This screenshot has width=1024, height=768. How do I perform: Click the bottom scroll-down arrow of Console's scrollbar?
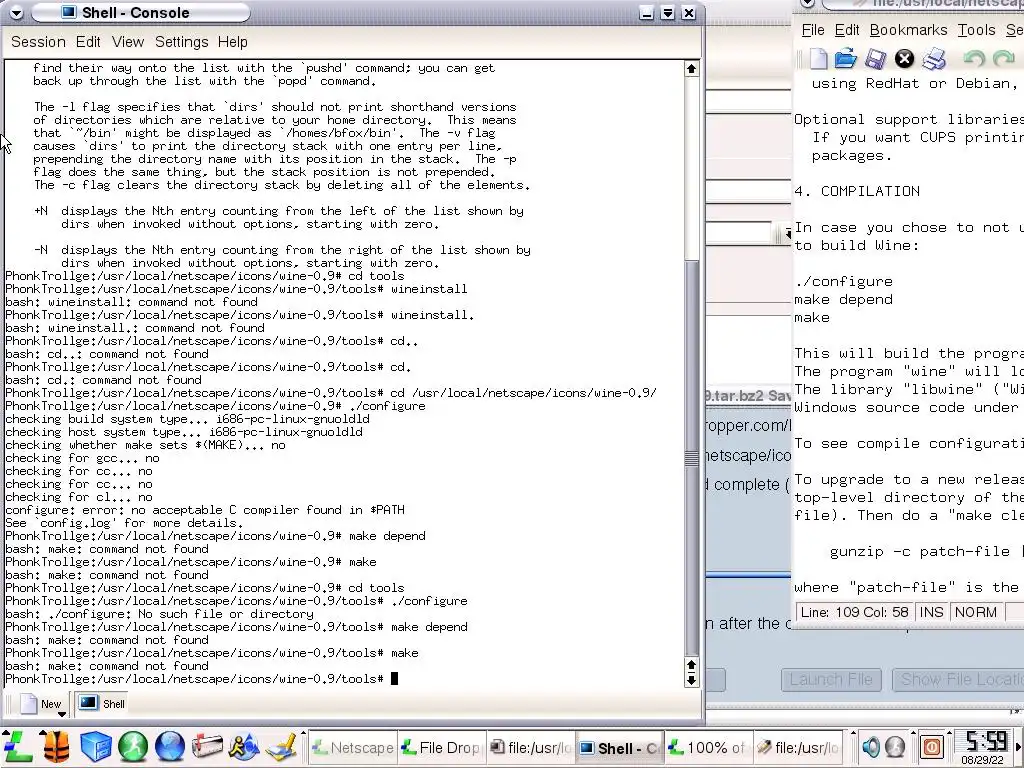[x=692, y=680]
